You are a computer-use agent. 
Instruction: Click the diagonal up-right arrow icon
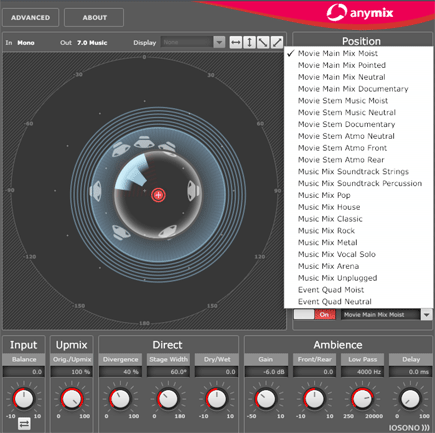pyautogui.click(x=277, y=42)
